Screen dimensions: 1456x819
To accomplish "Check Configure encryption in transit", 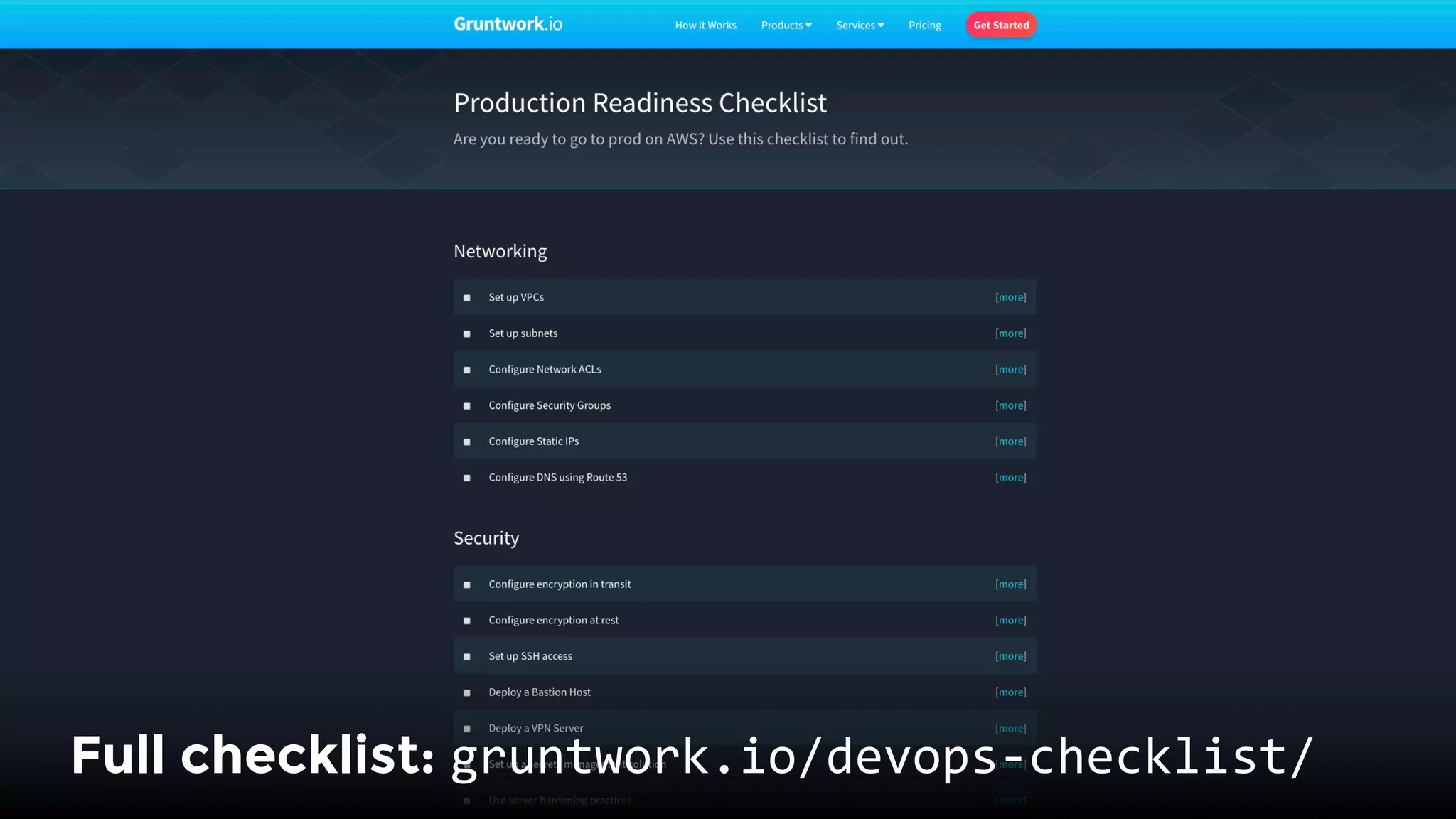I will point(467,584).
